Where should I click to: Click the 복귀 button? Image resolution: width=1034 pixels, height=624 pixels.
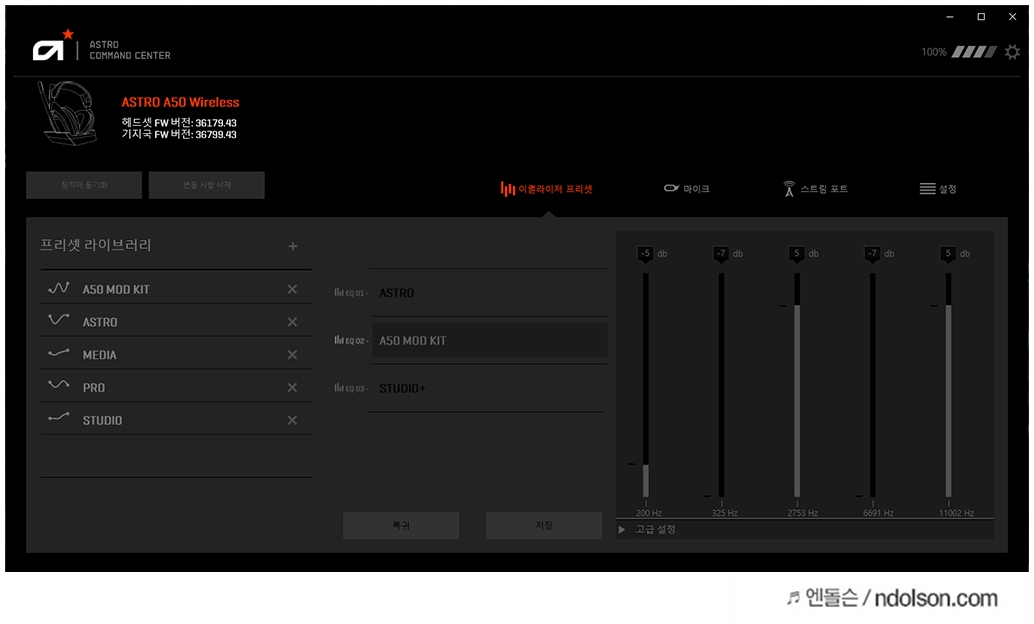401,526
